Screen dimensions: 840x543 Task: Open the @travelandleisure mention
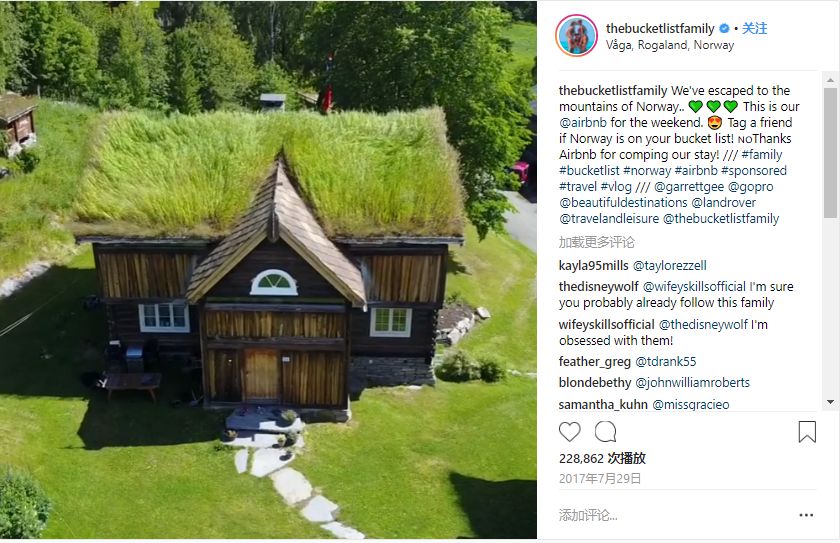coord(609,219)
